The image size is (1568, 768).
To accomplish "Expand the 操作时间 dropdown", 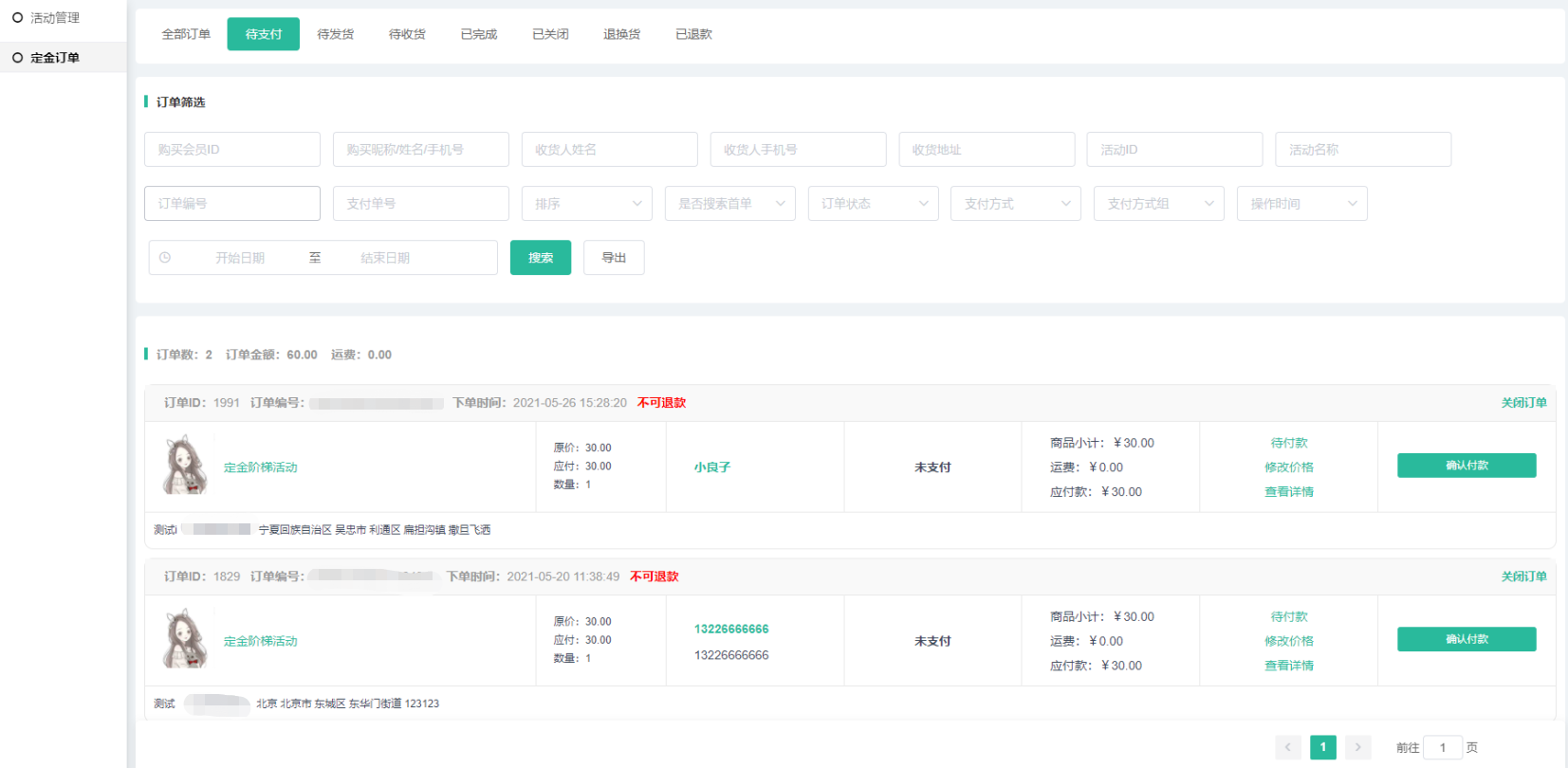I will click(x=1301, y=204).
